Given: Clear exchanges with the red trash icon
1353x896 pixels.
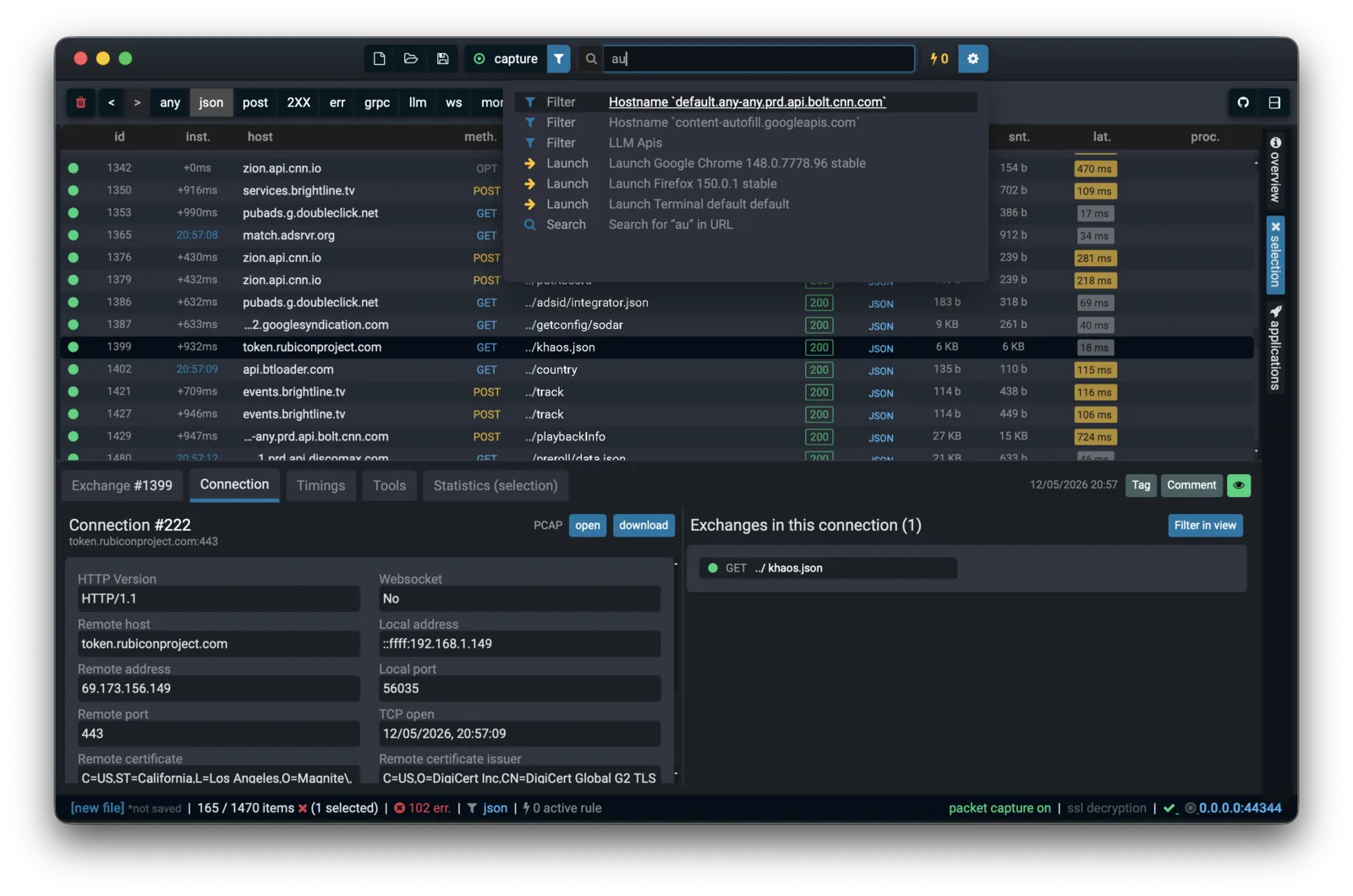Looking at the screenshot, I should click(x=81, y=102).
